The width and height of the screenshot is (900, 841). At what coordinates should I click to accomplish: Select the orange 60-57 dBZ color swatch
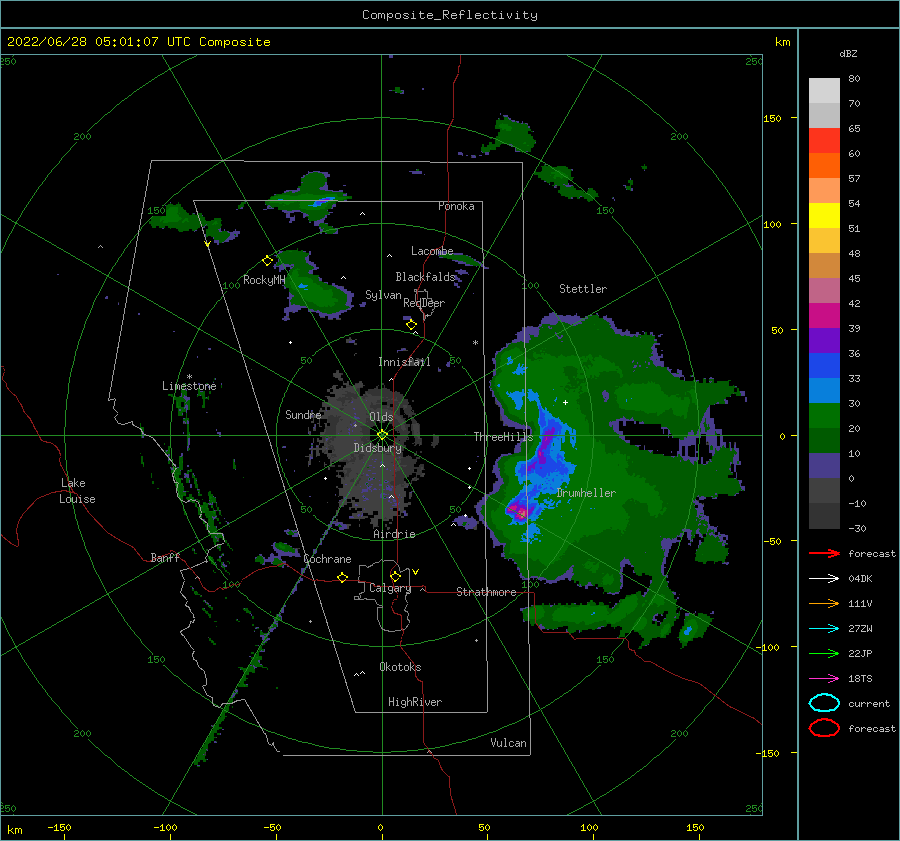(x=824, y=165)
